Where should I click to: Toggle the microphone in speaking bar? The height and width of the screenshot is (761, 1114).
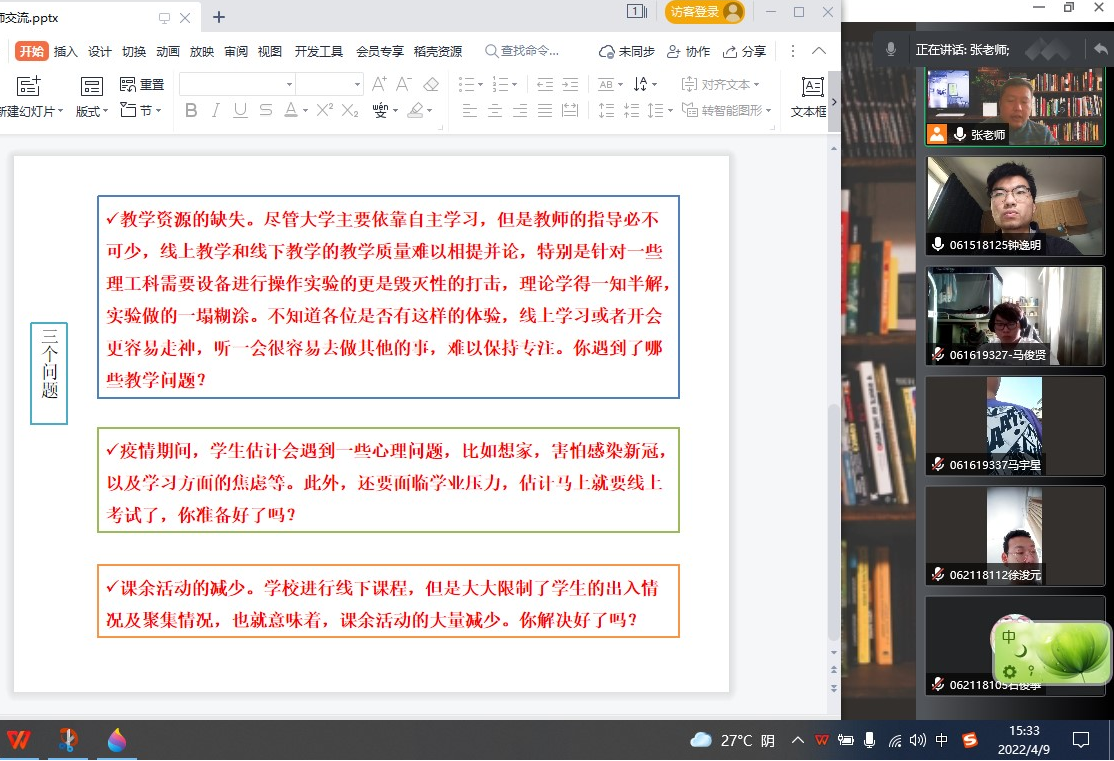click(x=891, y=49)
